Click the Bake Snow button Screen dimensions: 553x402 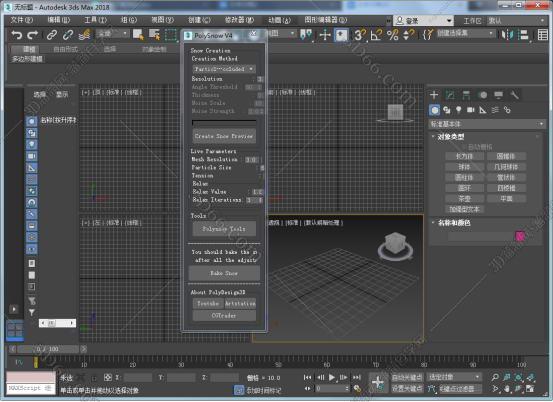(x=224, y=273)
